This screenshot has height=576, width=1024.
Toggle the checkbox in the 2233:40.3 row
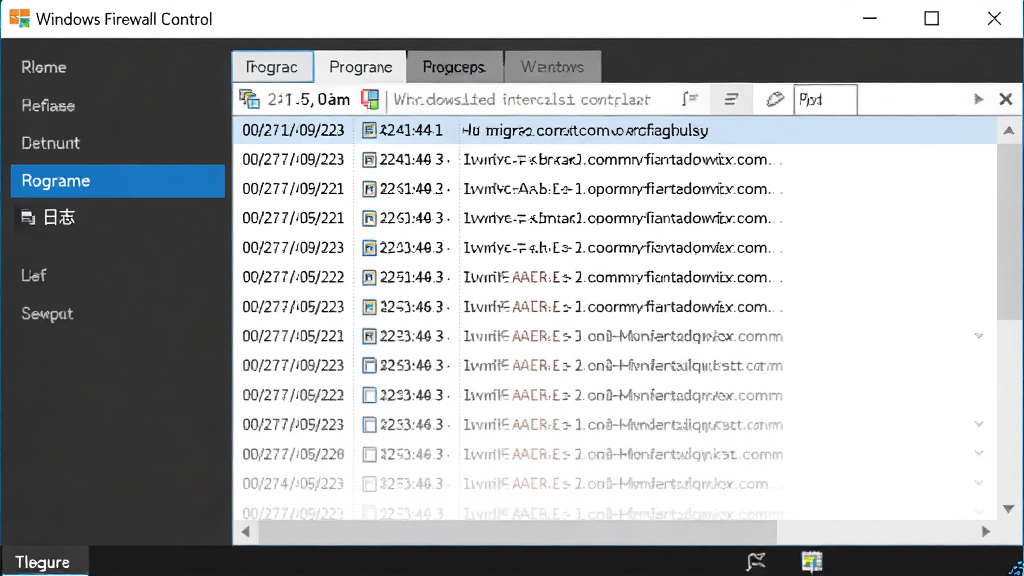(x=369, y=395)
